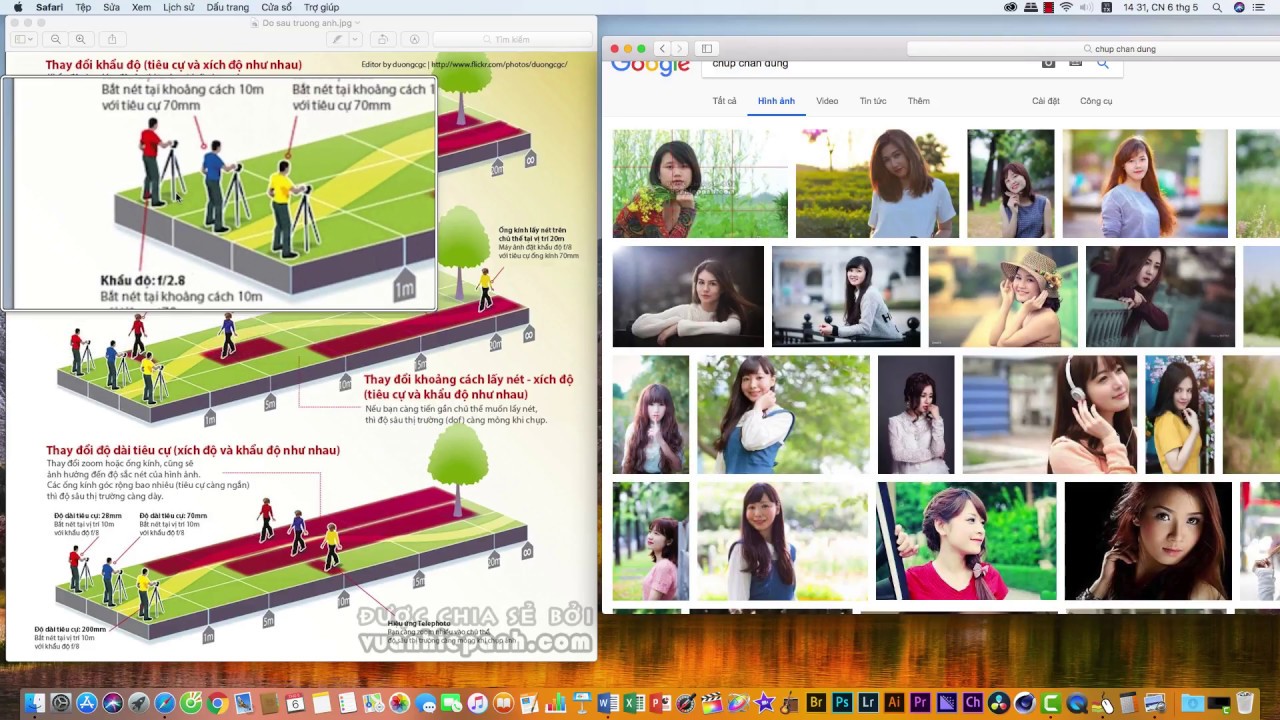Toggle the Safari sidebar button
Screen dimensions: 1280x720
[707, 48]
